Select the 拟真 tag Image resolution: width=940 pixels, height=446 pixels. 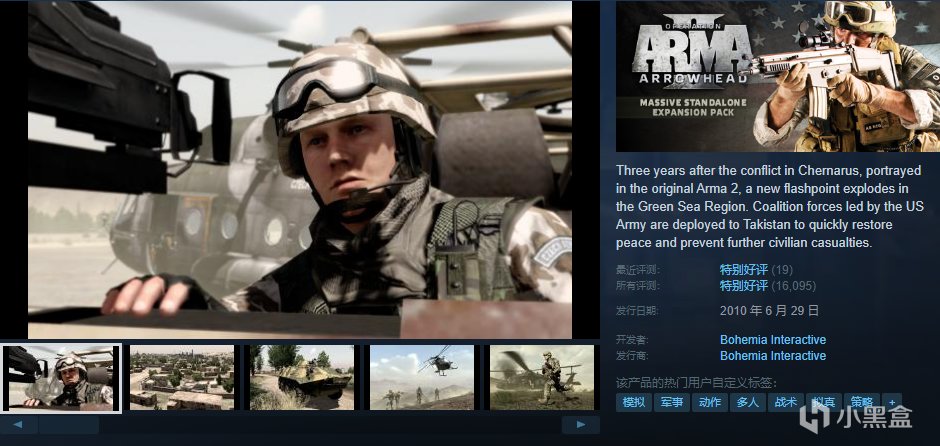click(x=824, y=402)
